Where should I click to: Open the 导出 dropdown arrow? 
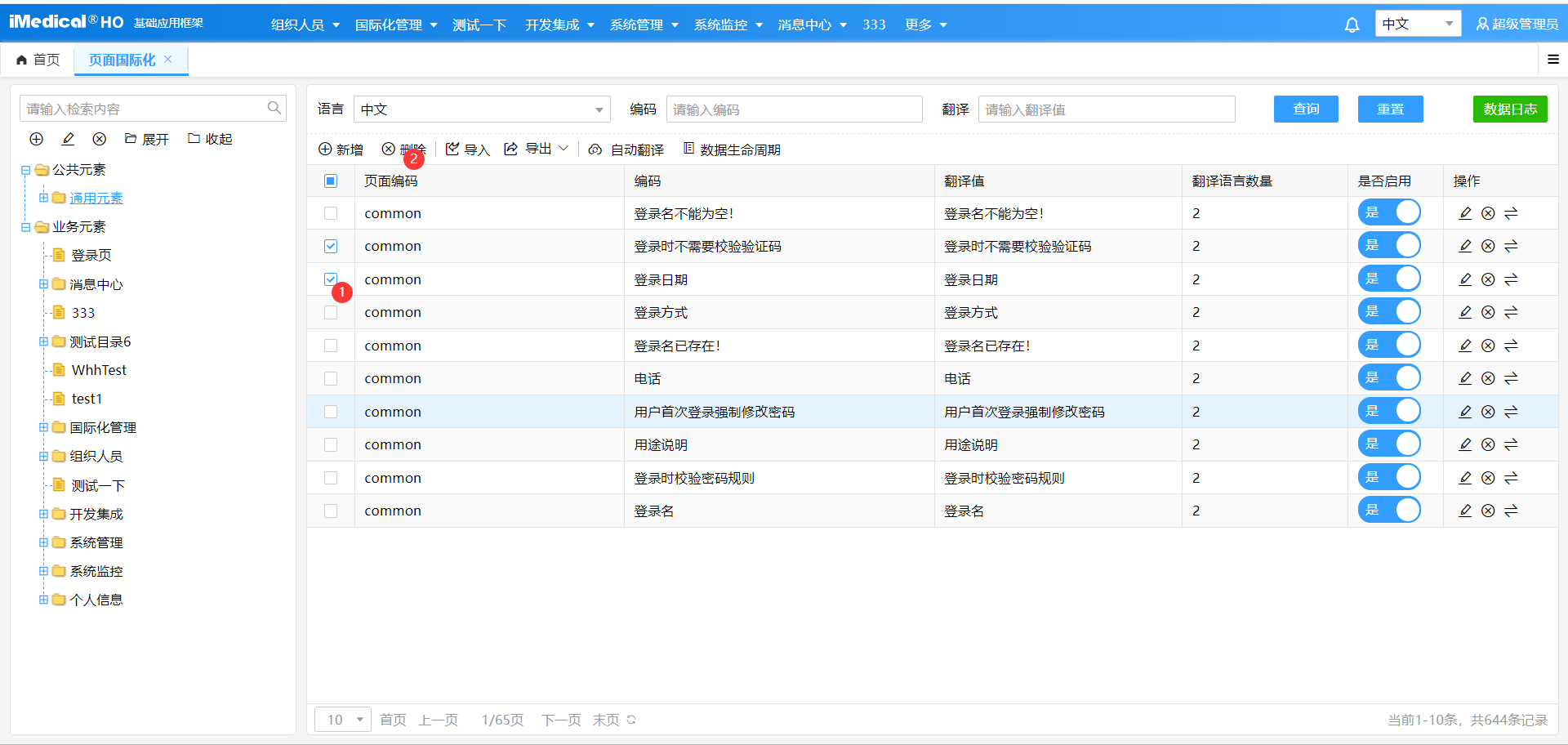click(563, 149)
